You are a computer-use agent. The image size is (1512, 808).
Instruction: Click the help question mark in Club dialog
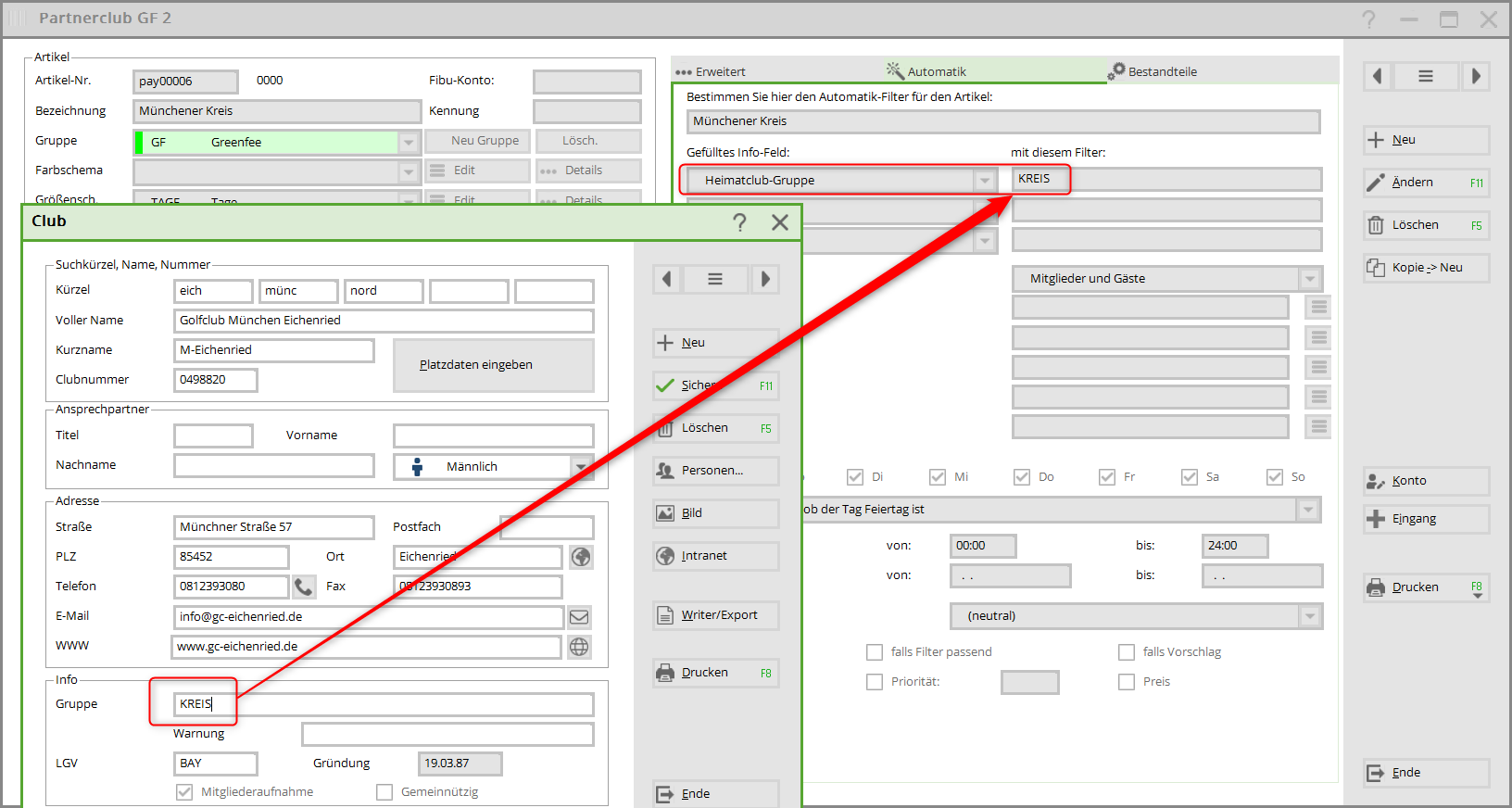click(739, 222)
